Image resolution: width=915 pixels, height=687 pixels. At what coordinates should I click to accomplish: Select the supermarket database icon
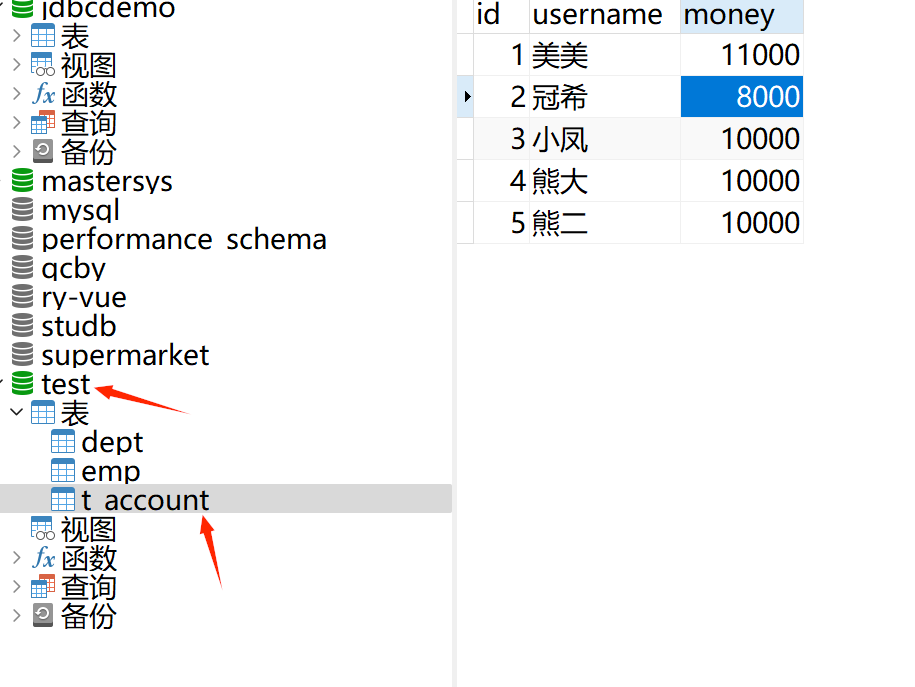[22, 354]
